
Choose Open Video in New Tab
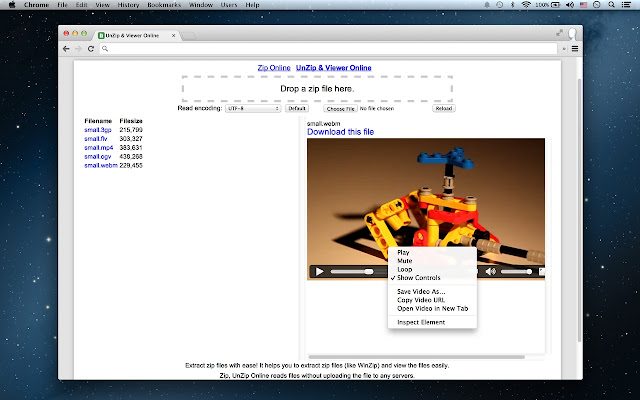[x=432, y=309]
